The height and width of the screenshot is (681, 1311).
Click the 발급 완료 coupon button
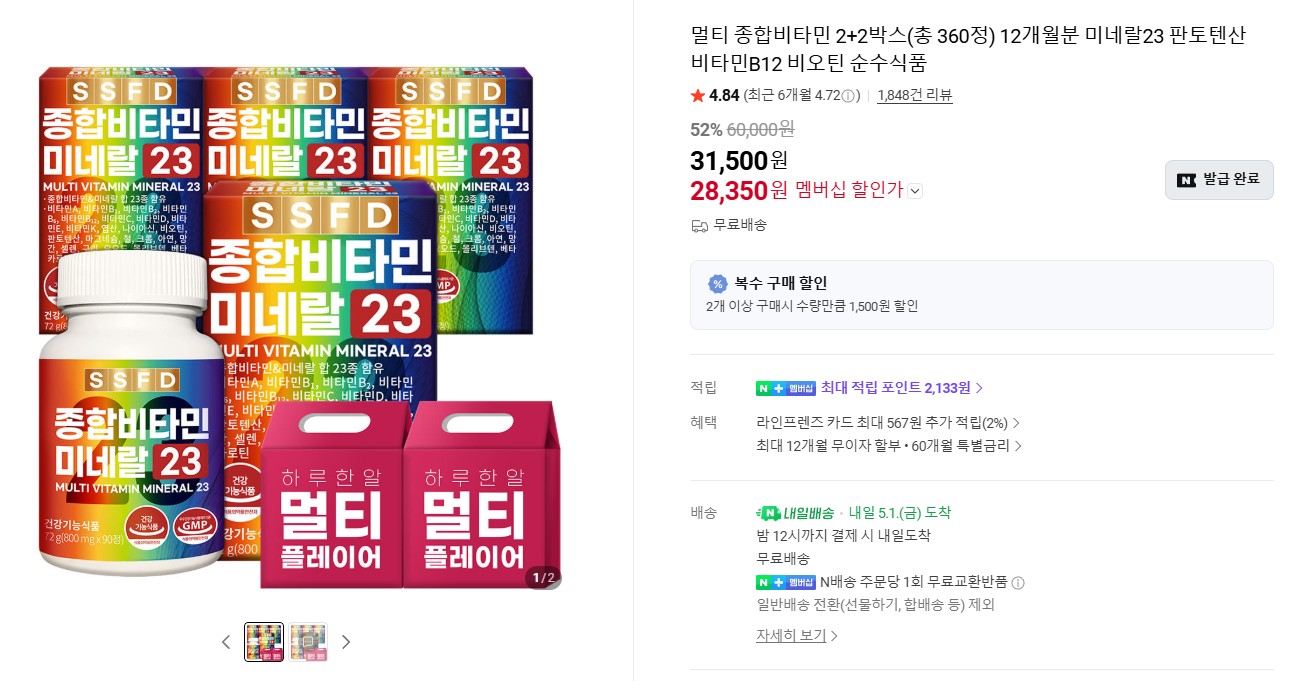point(1219,180)
